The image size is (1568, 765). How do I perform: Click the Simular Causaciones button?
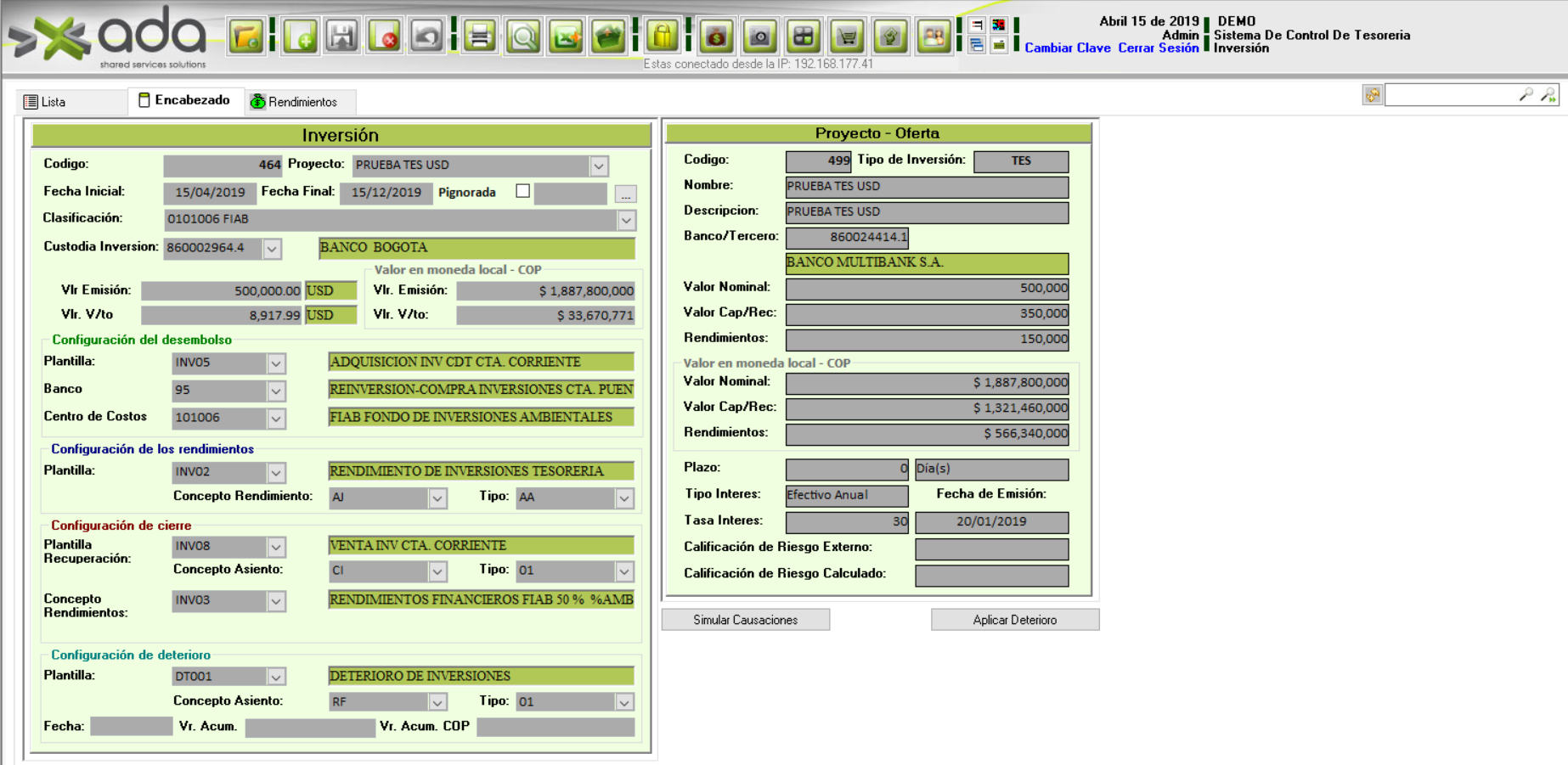click(745, 620)
